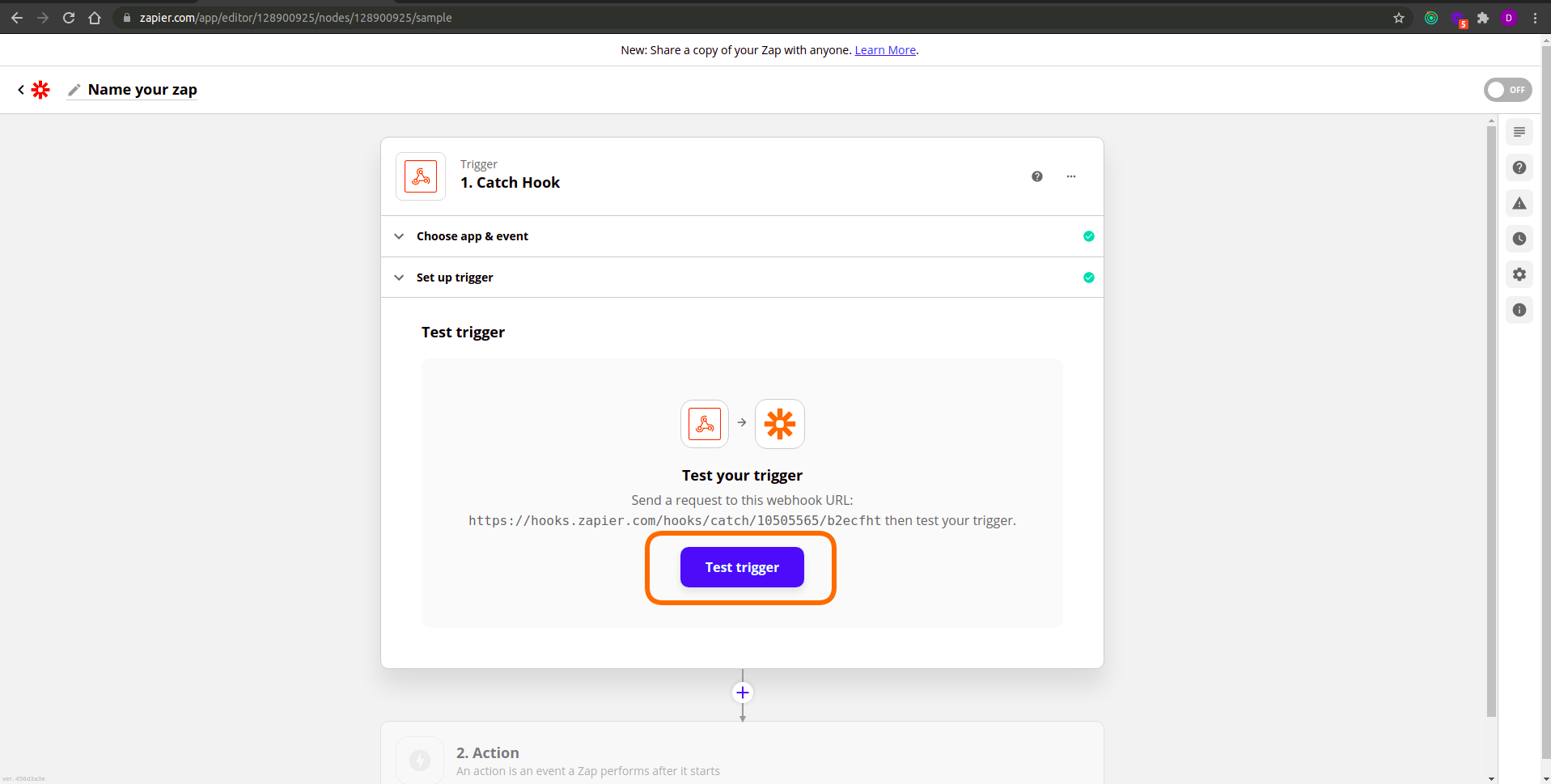The image size is (1551, 784).
Task: Open the extension showing badge 5
Action: pos(1459,19)
